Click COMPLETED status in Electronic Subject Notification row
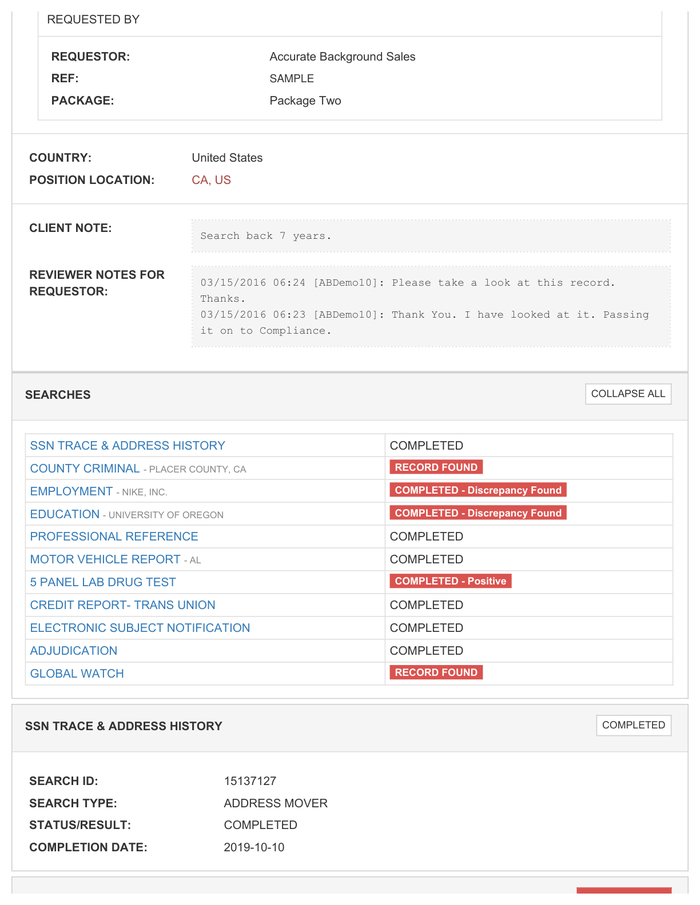Screen dimensions: 700x905 pos(426,627)
